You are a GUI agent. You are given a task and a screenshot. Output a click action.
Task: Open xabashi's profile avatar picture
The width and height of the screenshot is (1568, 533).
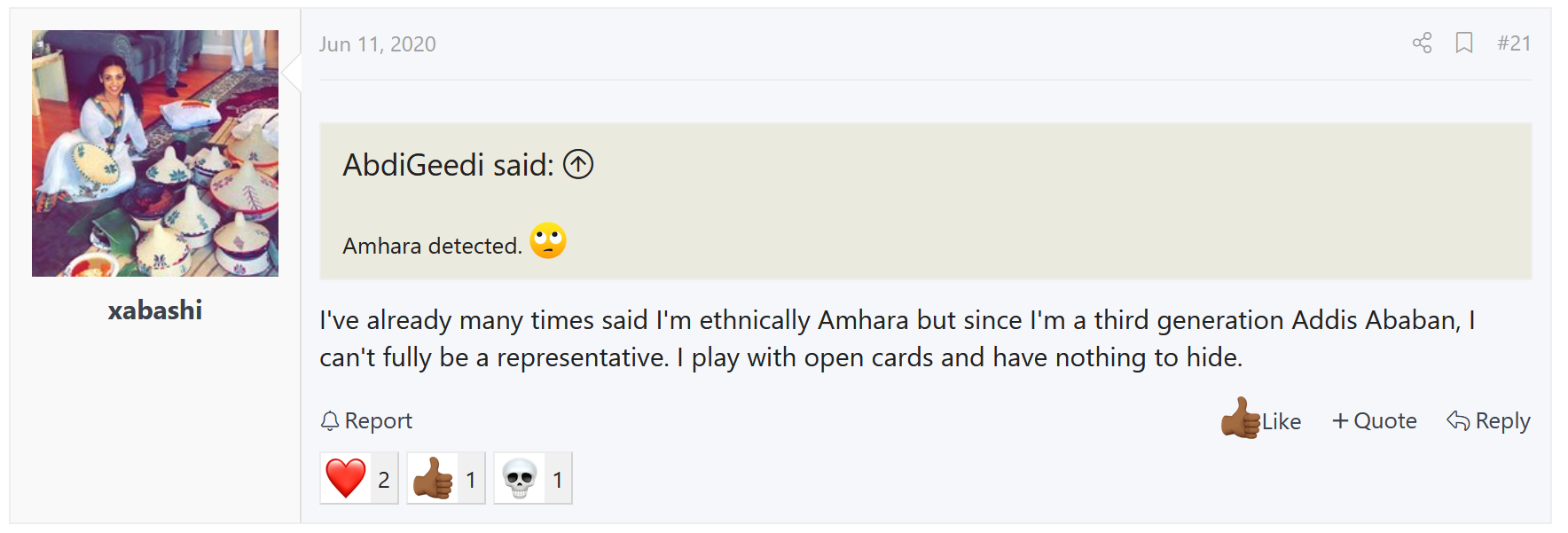[155, 153]
